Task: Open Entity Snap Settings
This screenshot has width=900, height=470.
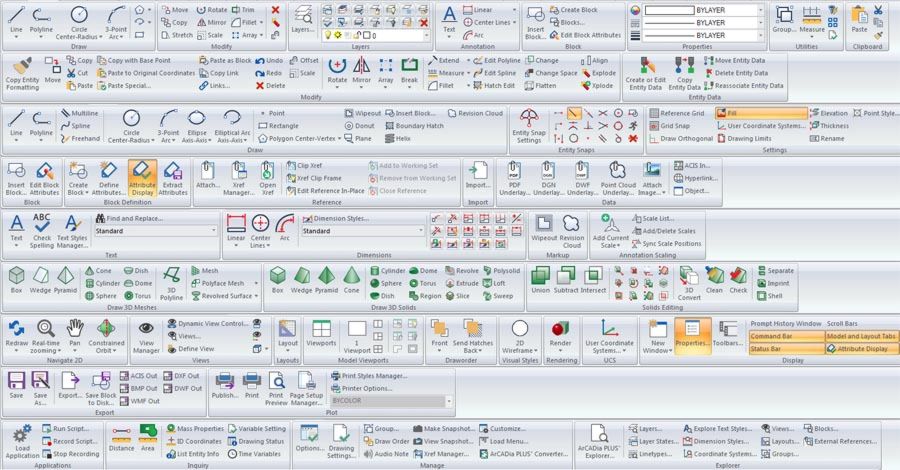Action: [x=528, y=128]
